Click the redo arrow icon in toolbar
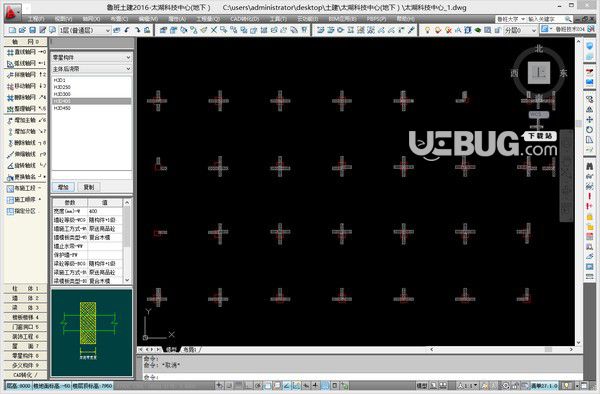The height and width of the screenshot is (394, 600). 137,30
